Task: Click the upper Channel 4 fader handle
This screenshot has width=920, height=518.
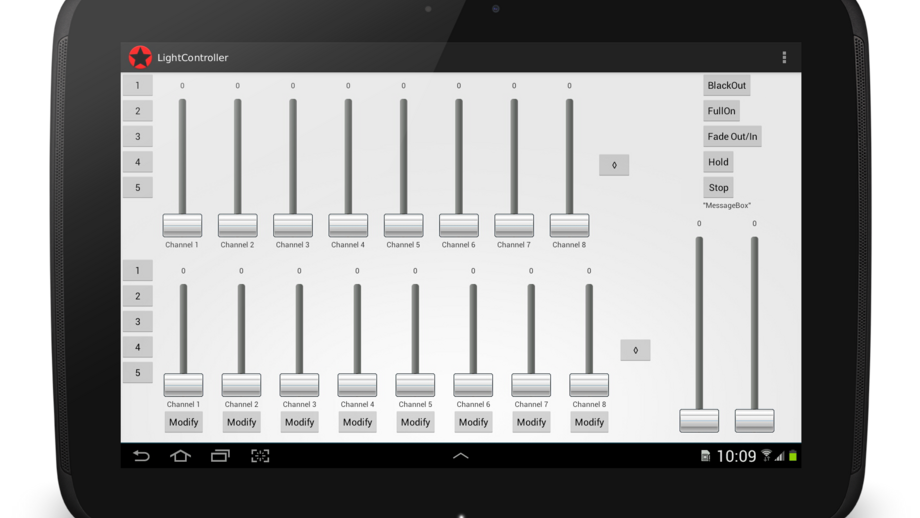Action: click(x=348, y=225)
